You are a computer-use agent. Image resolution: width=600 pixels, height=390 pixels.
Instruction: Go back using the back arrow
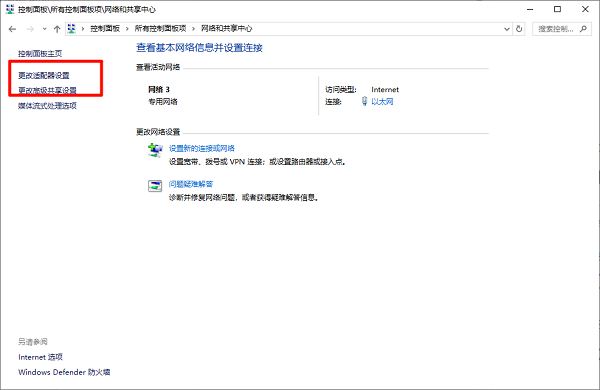pos(12,29)
